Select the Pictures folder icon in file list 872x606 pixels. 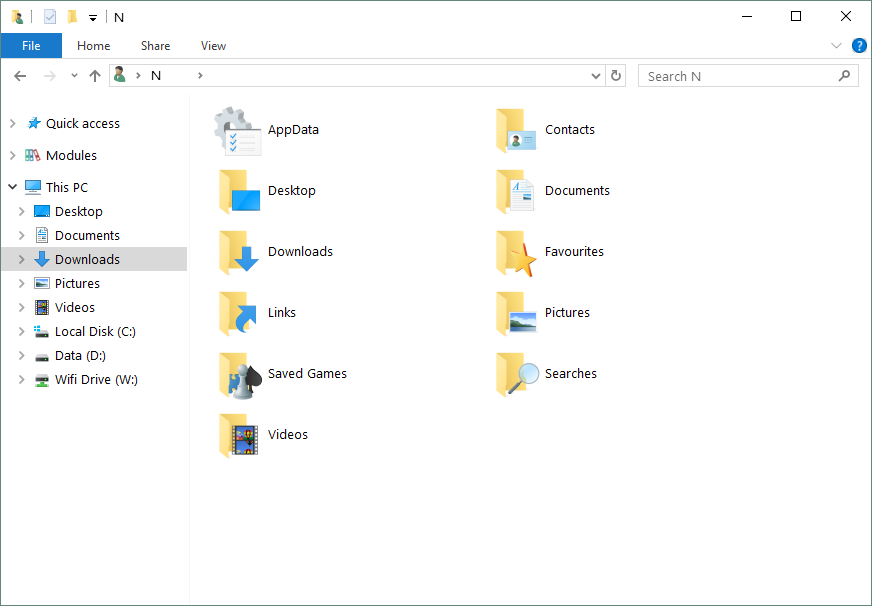[x=516, y=314]
